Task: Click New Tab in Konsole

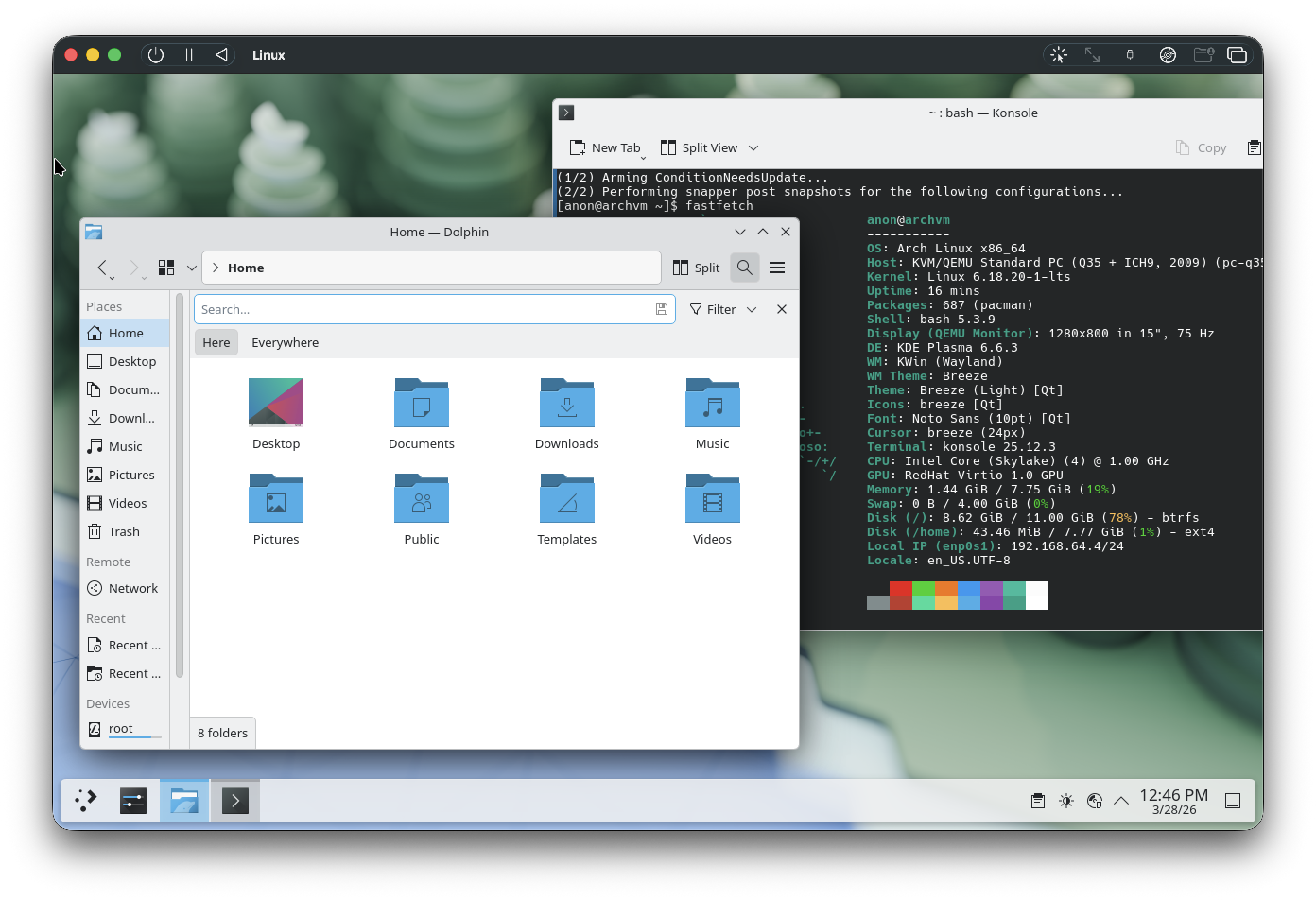Action: coord(605,148)
